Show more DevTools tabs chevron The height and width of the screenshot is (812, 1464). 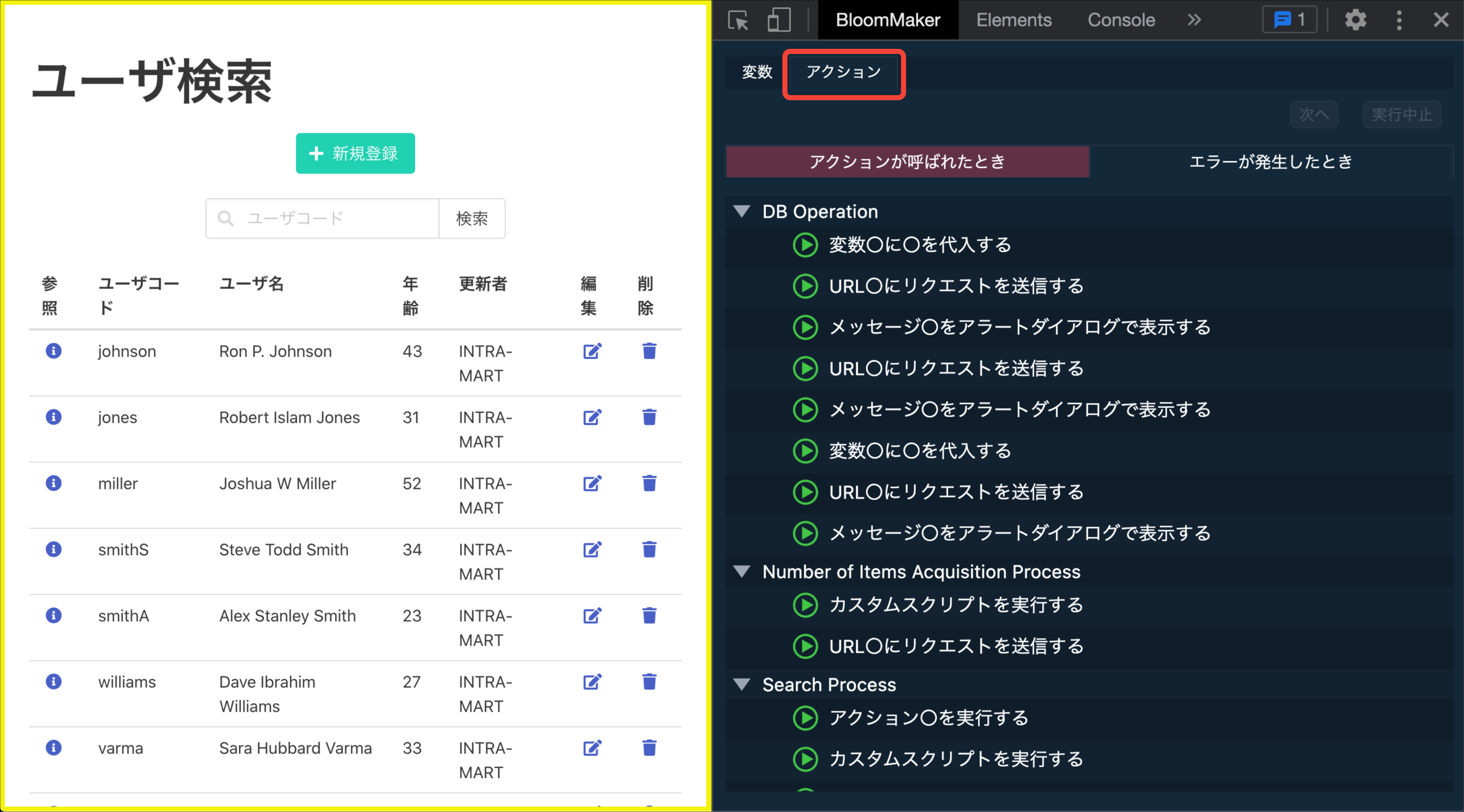click(x=1194, y=20)
